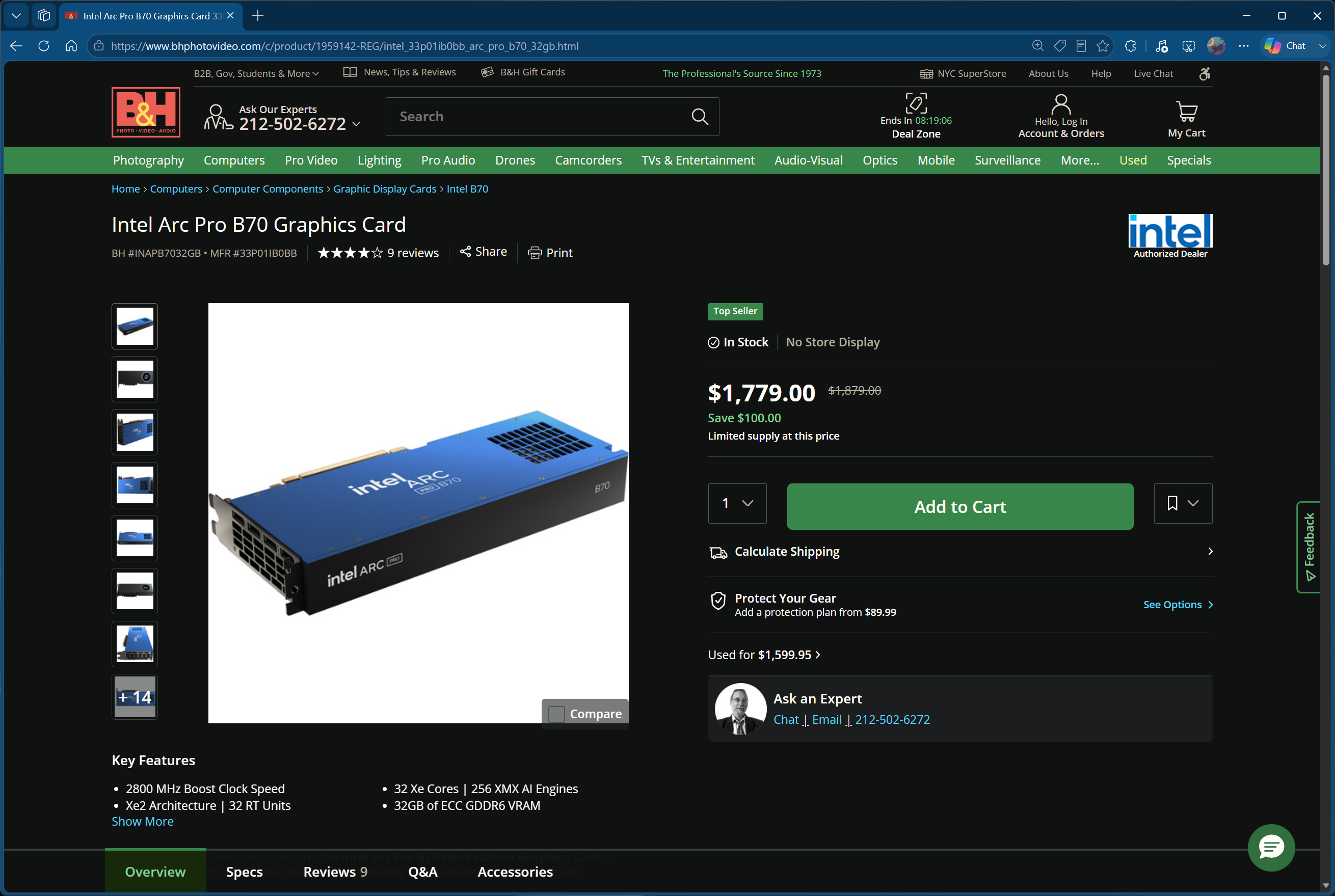This screenshot has height=896, width=1335.
Task: Tick the Compare checkbox
Action: [x=556, y=714]
